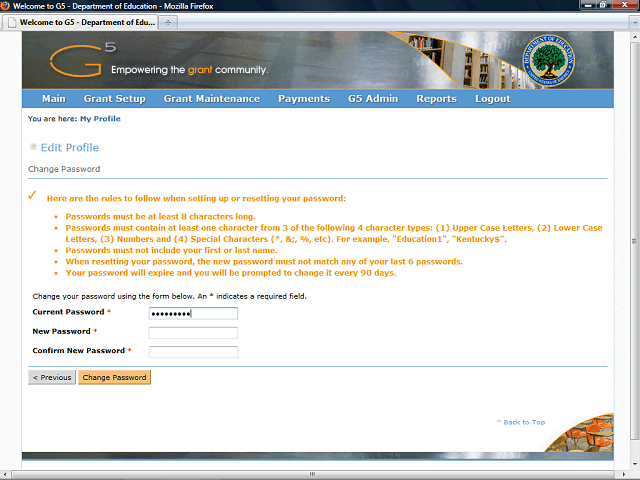Open the Grant Setup menu
Image resolution: width=640 pixels, height=480 pixels.
pyautogui.click(x=115, y=99)
